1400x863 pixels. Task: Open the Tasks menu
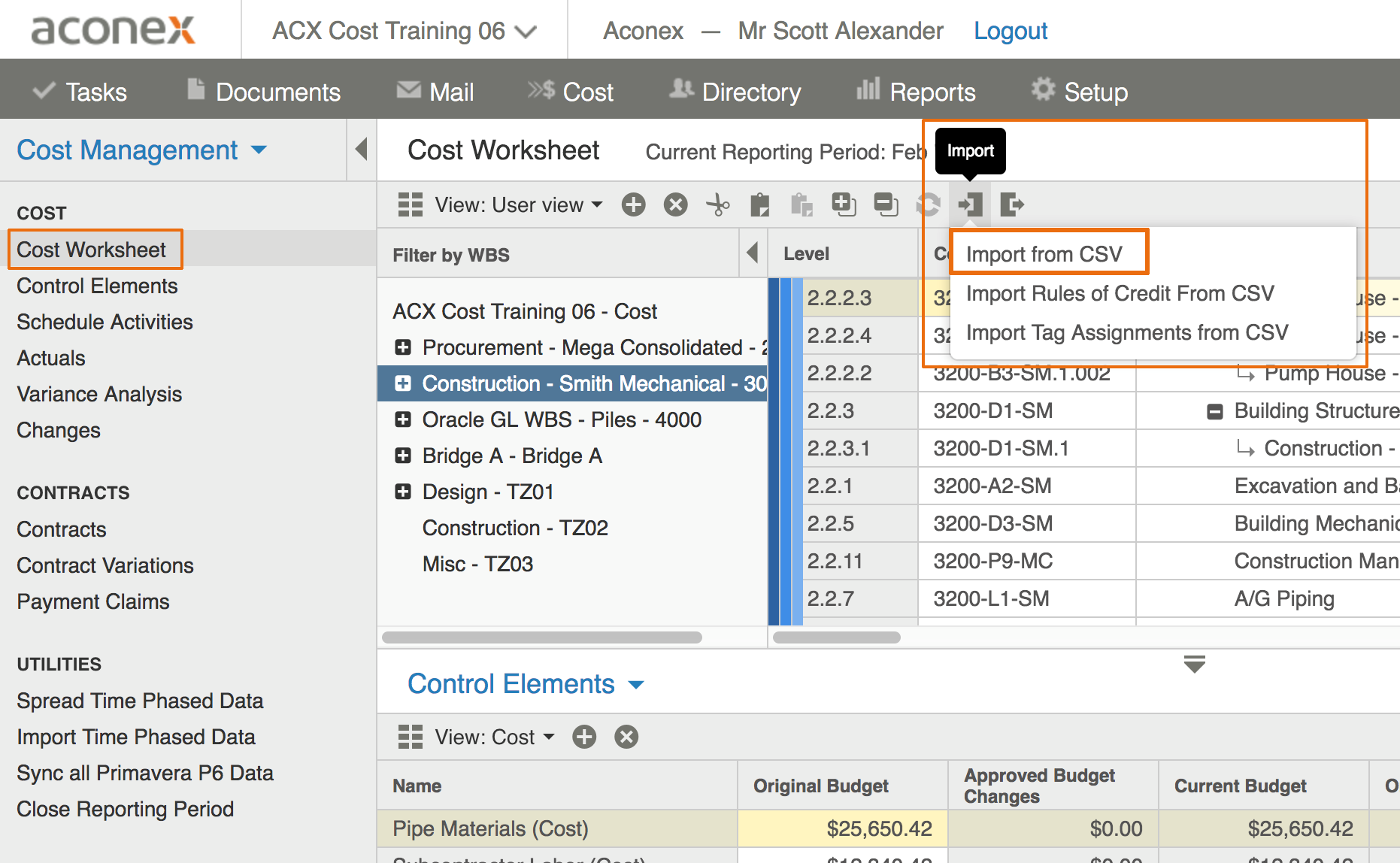80,92
